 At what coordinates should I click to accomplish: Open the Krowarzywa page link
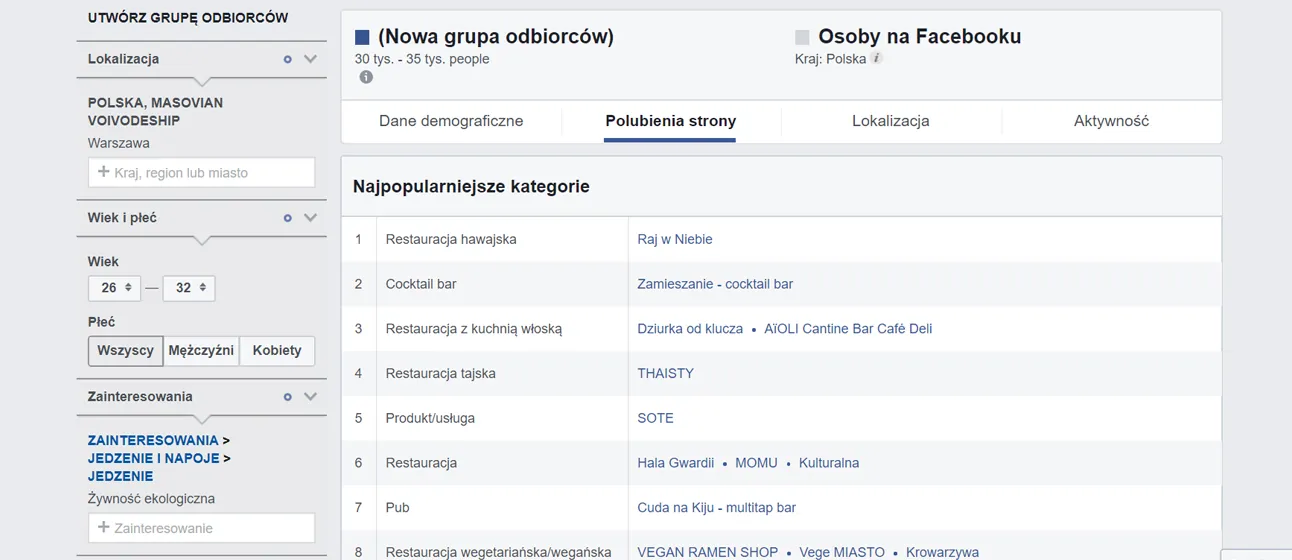942,552
